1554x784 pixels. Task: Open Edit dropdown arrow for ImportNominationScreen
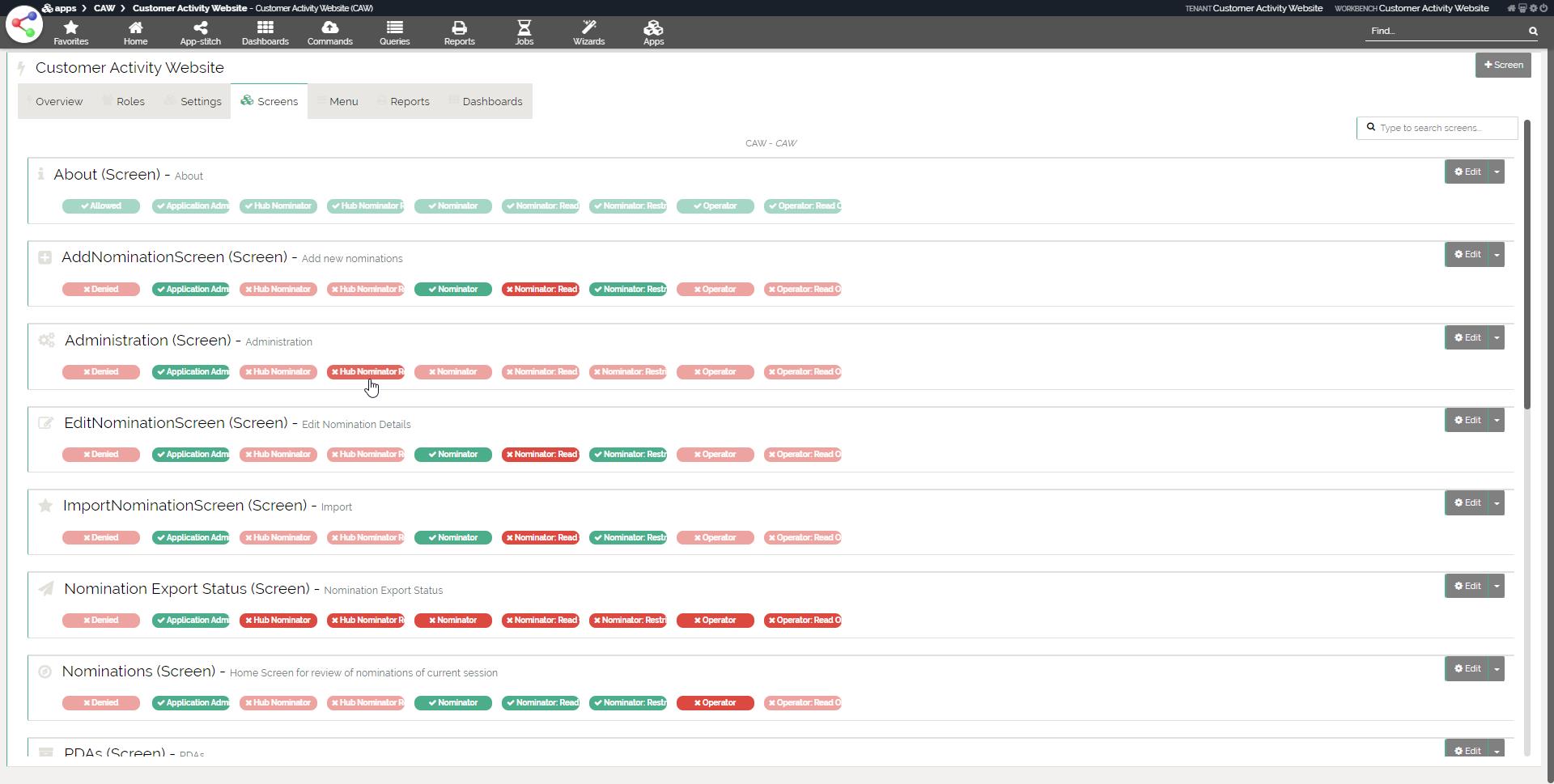(x=1497, y=503)
